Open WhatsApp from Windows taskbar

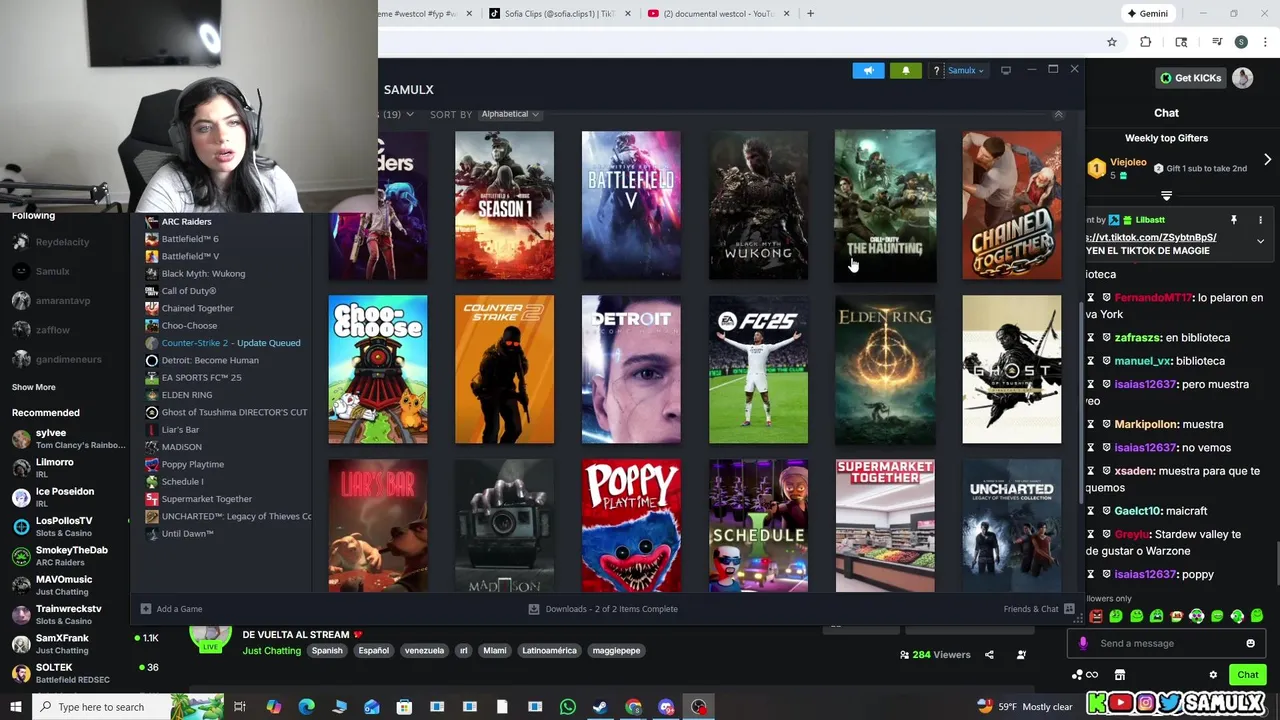point(568,707)
